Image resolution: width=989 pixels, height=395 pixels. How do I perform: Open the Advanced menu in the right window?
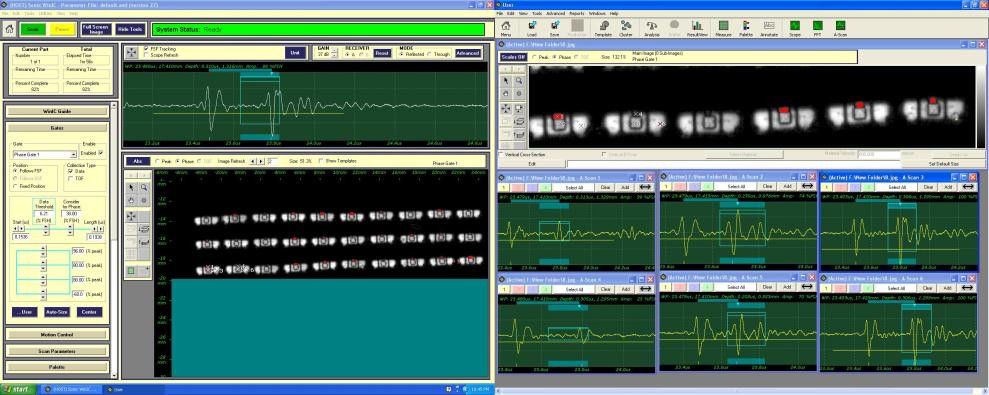click(x=556, y=13)
